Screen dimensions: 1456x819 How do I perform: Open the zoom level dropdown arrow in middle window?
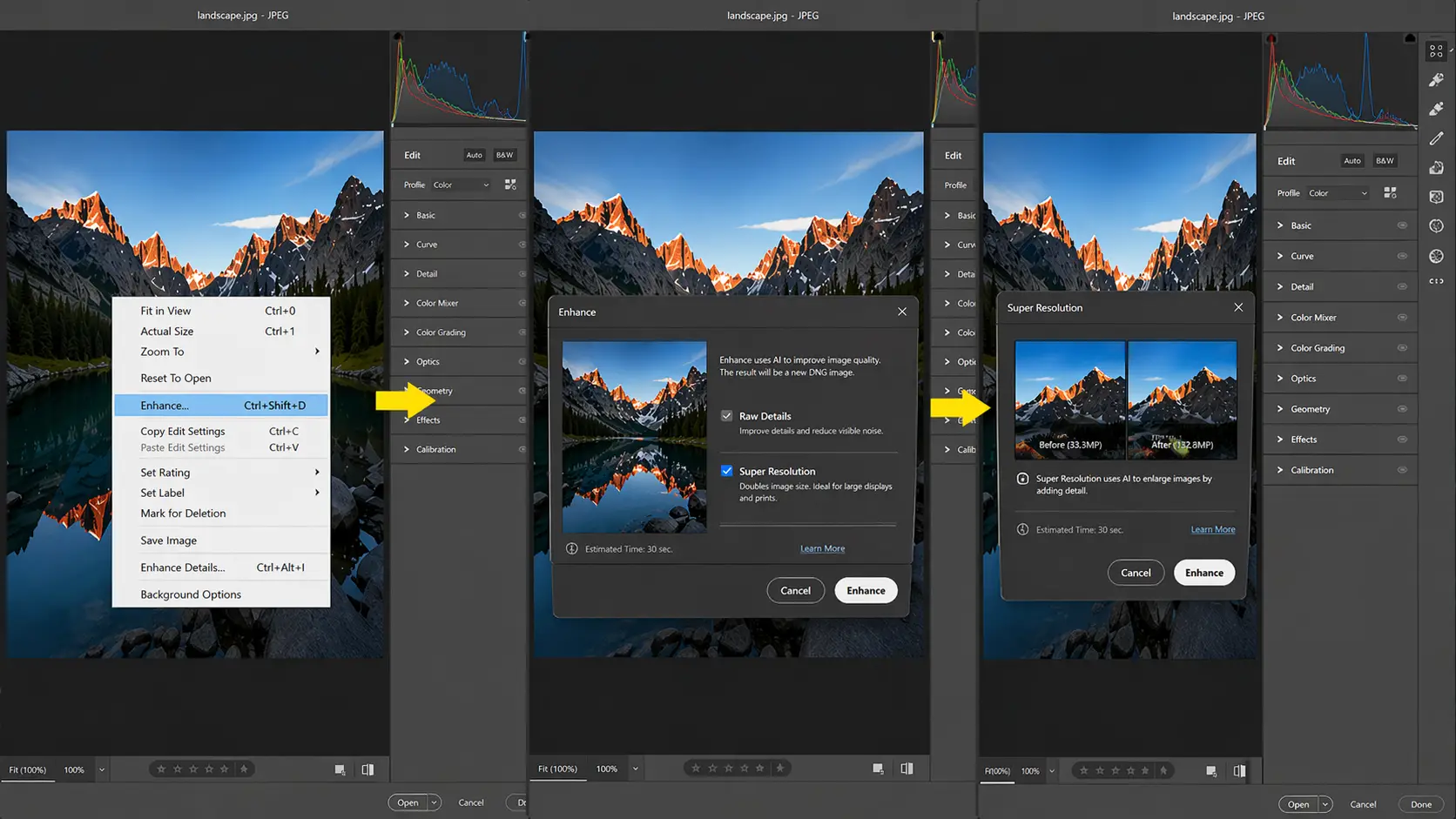point(635,769)
